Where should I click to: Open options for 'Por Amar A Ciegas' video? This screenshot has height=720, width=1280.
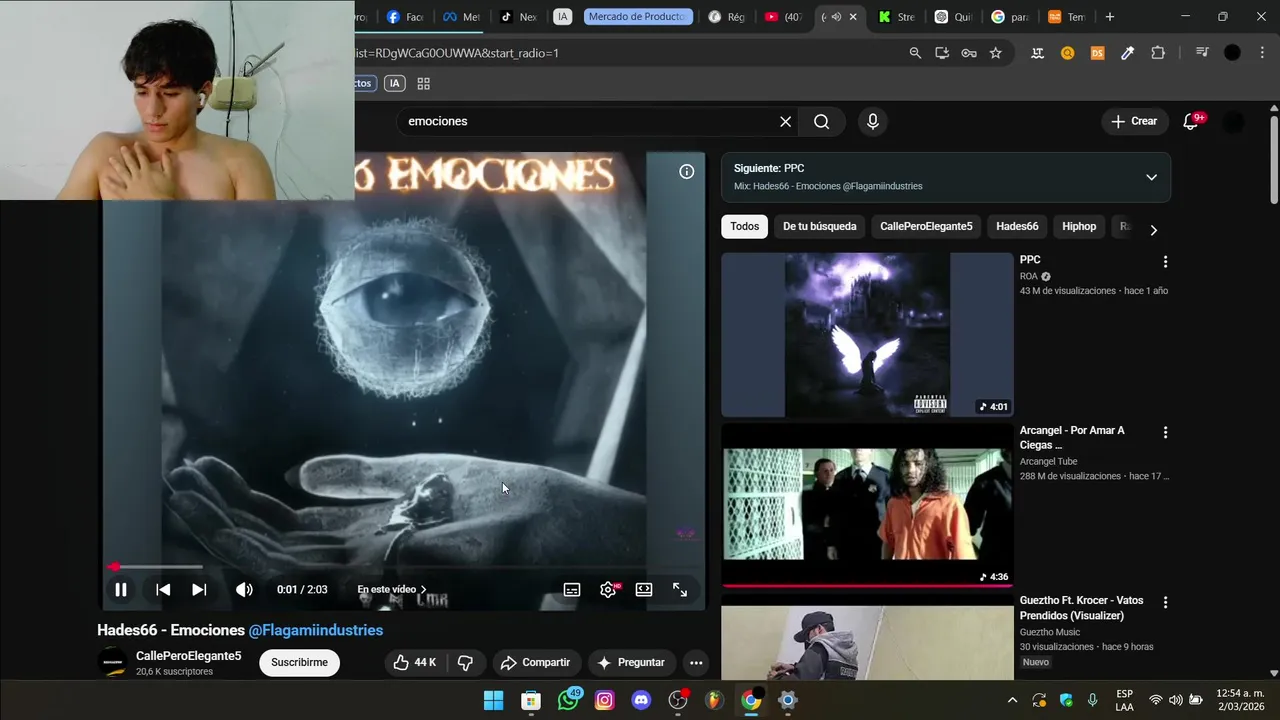click(1165, 433)
